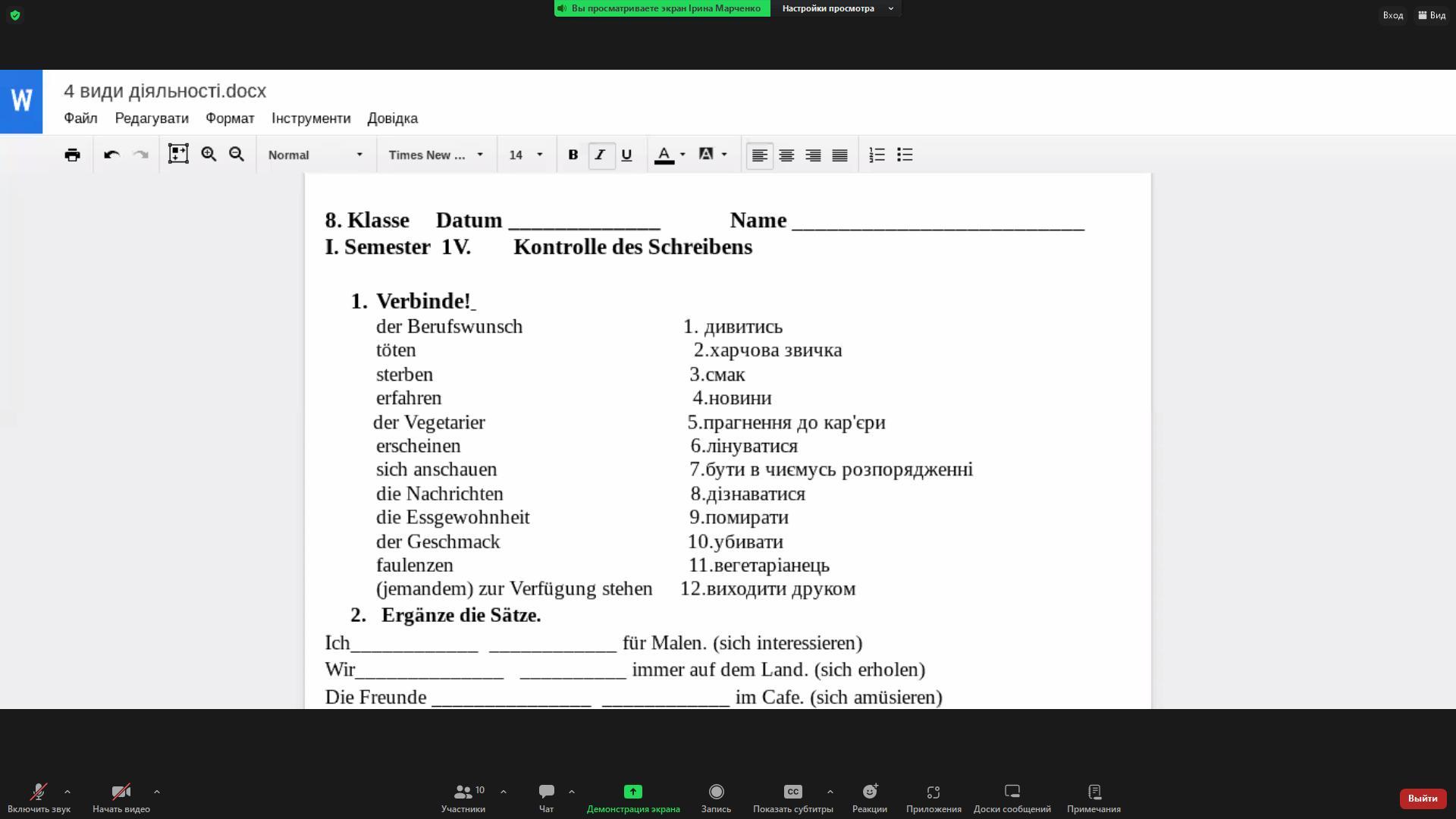Insert numbered list

click(877, 155)
